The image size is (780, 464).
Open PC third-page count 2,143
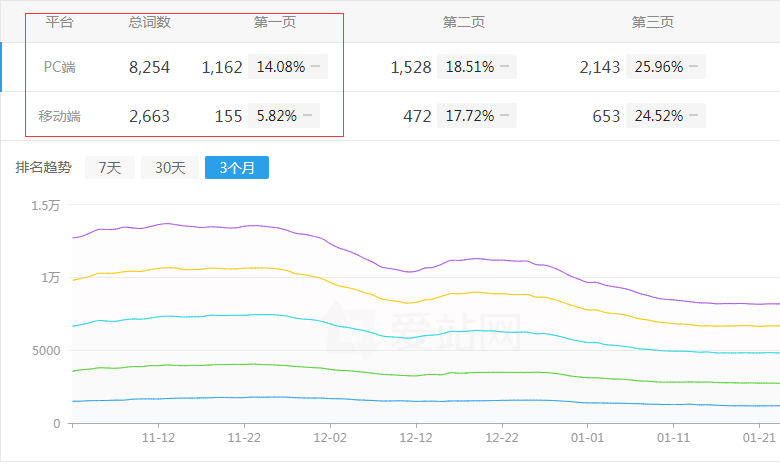600,67
